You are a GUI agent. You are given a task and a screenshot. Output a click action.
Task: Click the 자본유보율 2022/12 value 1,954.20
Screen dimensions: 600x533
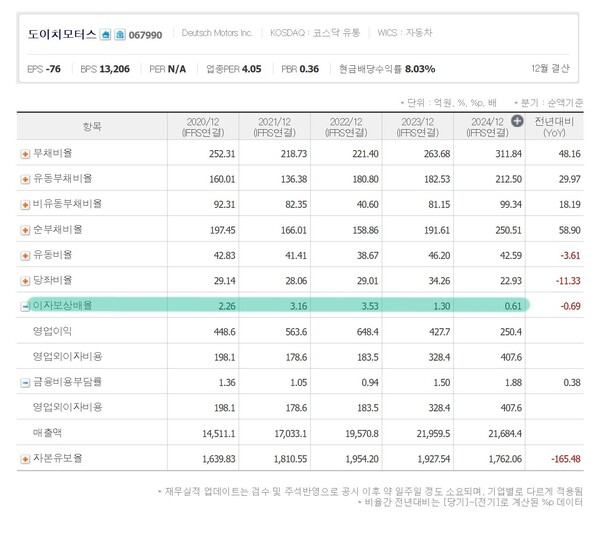(362, 459)
